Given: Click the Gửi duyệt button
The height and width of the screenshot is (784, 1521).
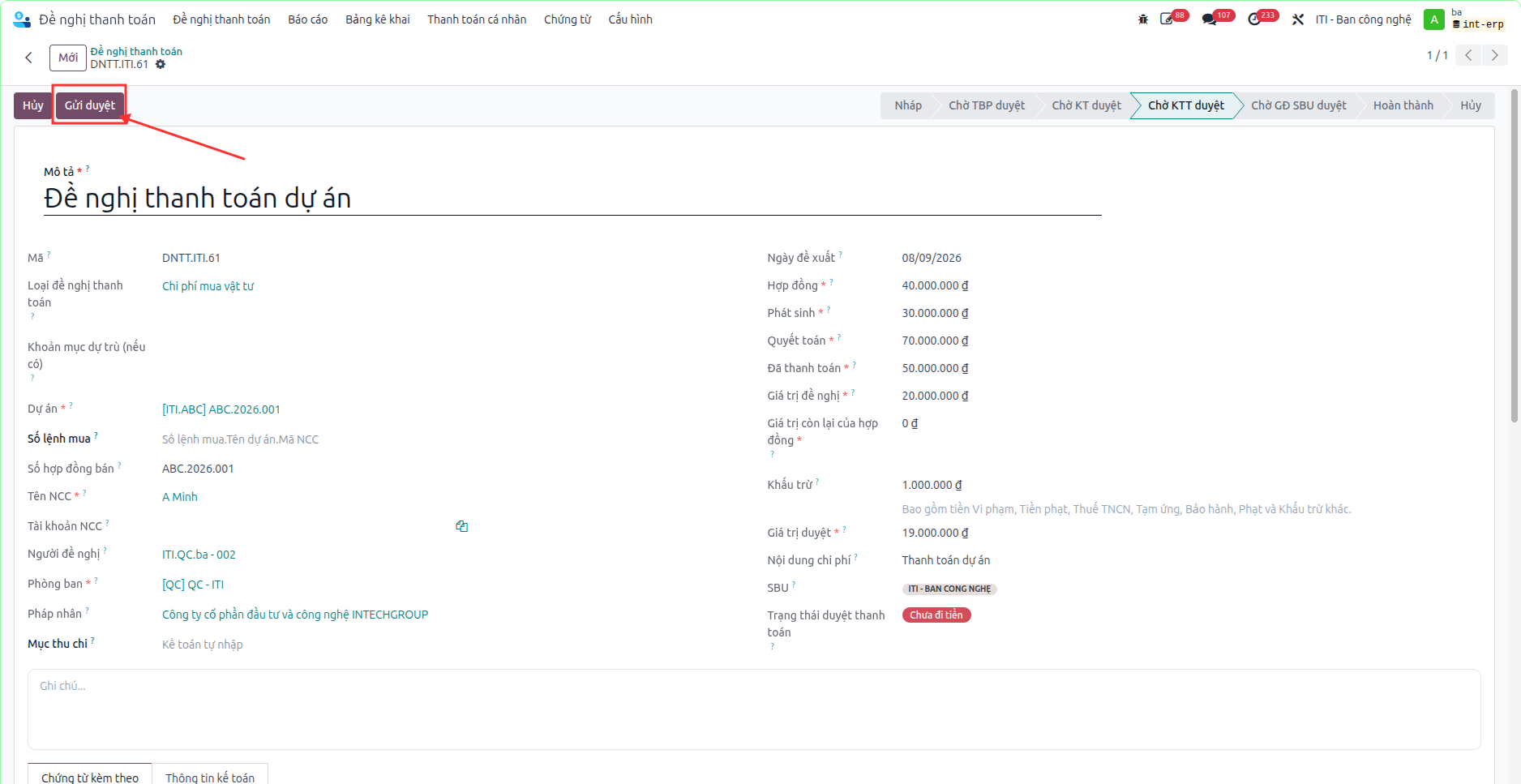Looking at the screenshot, I should (90, 105).
